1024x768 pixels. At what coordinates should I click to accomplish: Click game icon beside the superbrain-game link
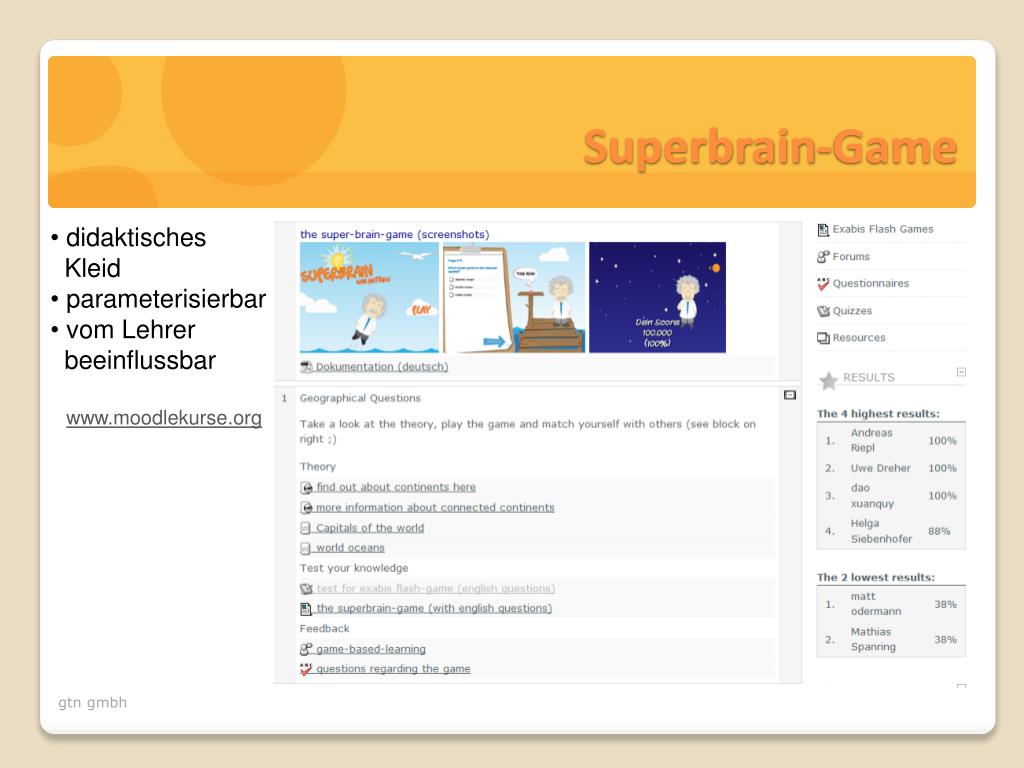click(x=305, y=609)
